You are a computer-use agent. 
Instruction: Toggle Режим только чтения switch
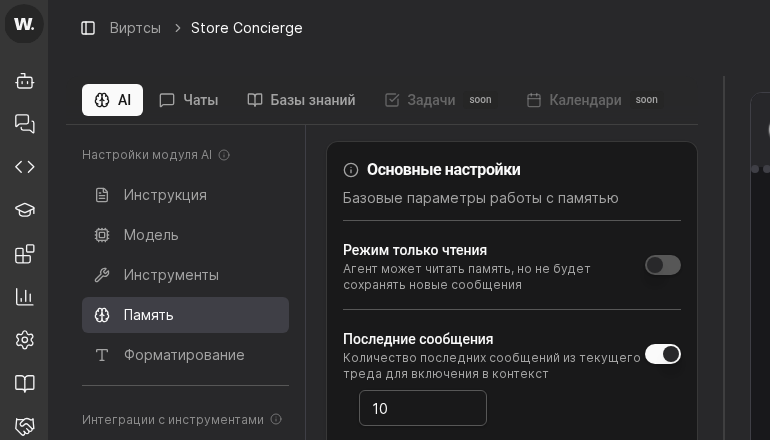click(x=662, y=265)
